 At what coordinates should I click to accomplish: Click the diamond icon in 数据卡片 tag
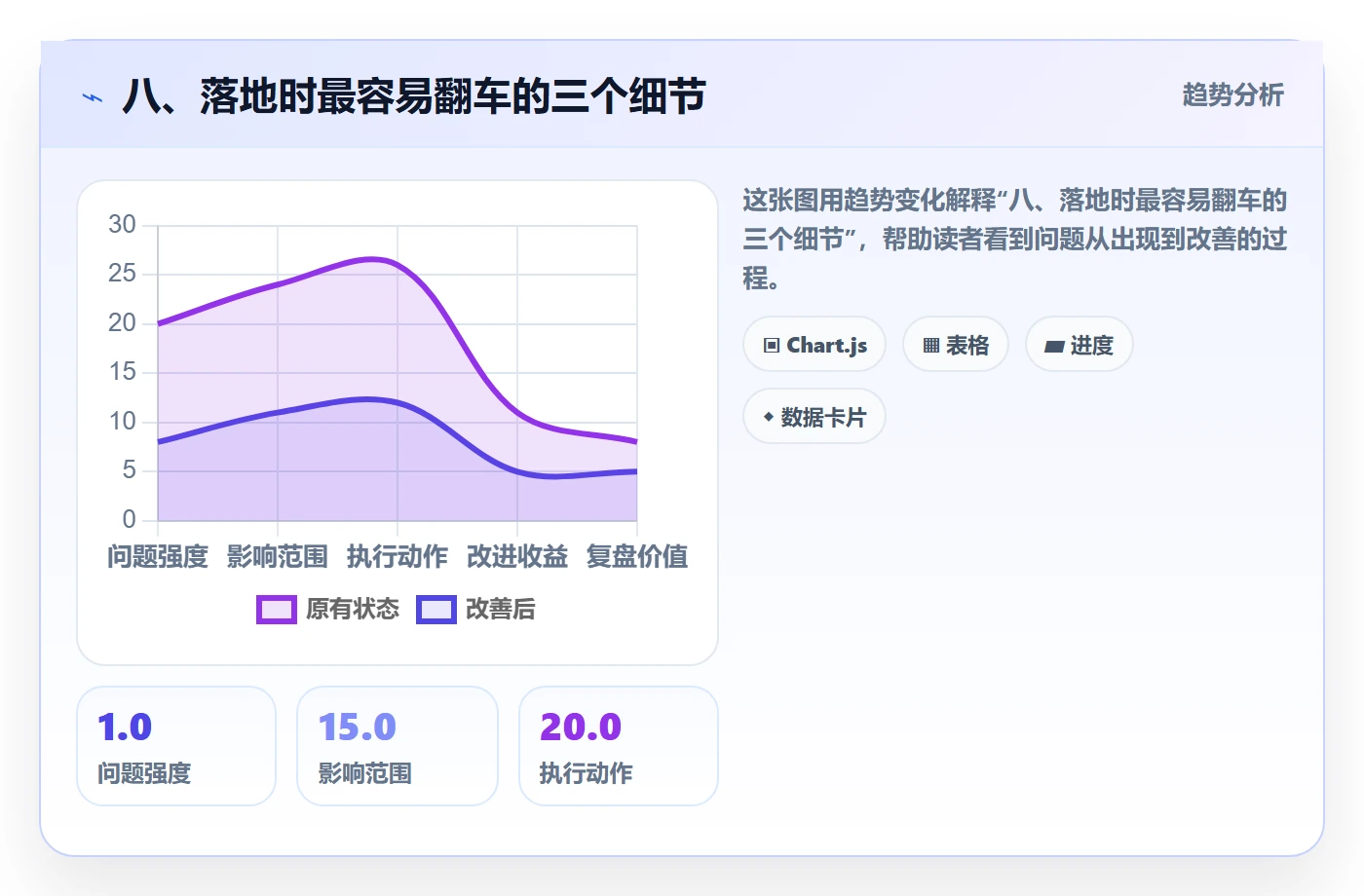[769, 417]
